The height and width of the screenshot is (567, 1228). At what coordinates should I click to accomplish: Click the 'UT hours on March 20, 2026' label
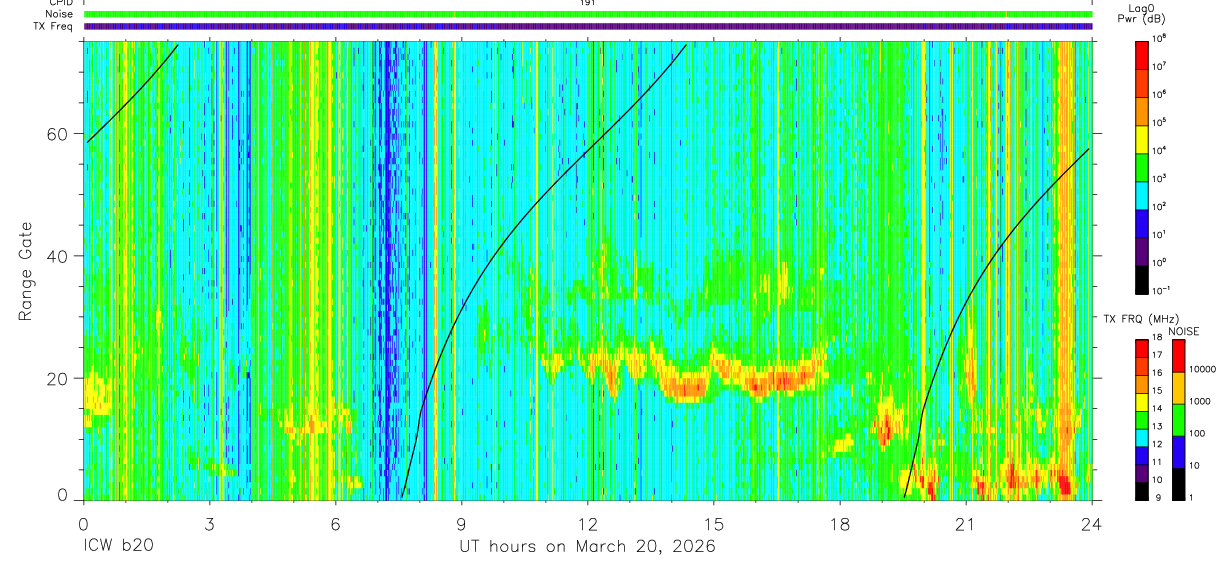click(587, 547)
